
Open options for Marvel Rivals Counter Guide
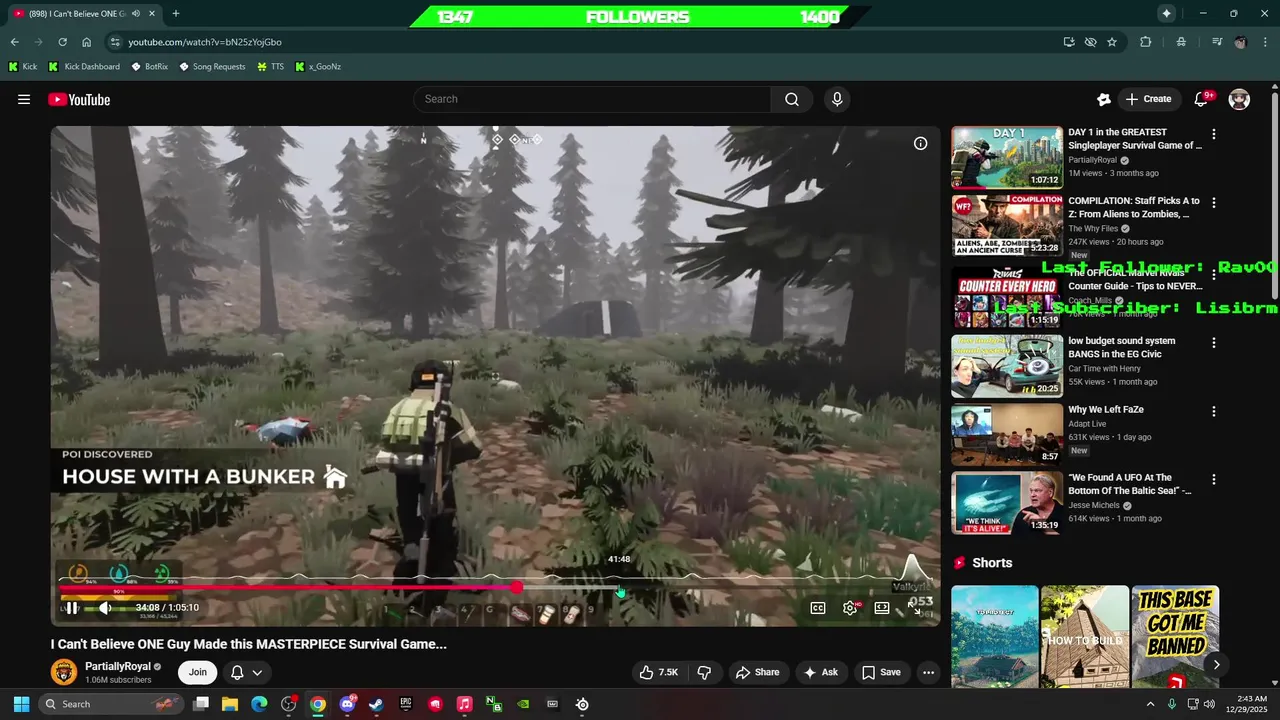coord(1214,273)
